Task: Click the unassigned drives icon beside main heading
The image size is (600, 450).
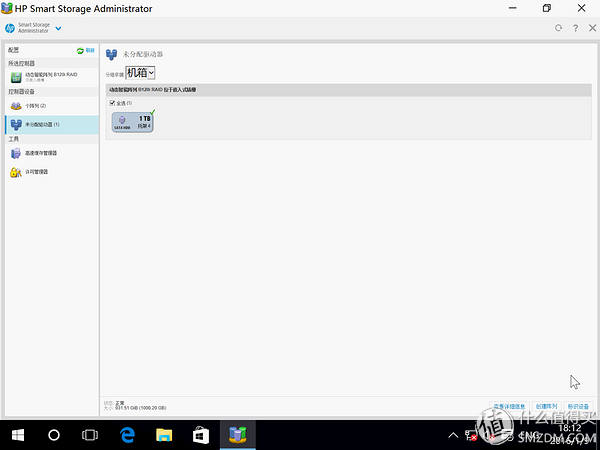Action: click(x=111, y=54)
